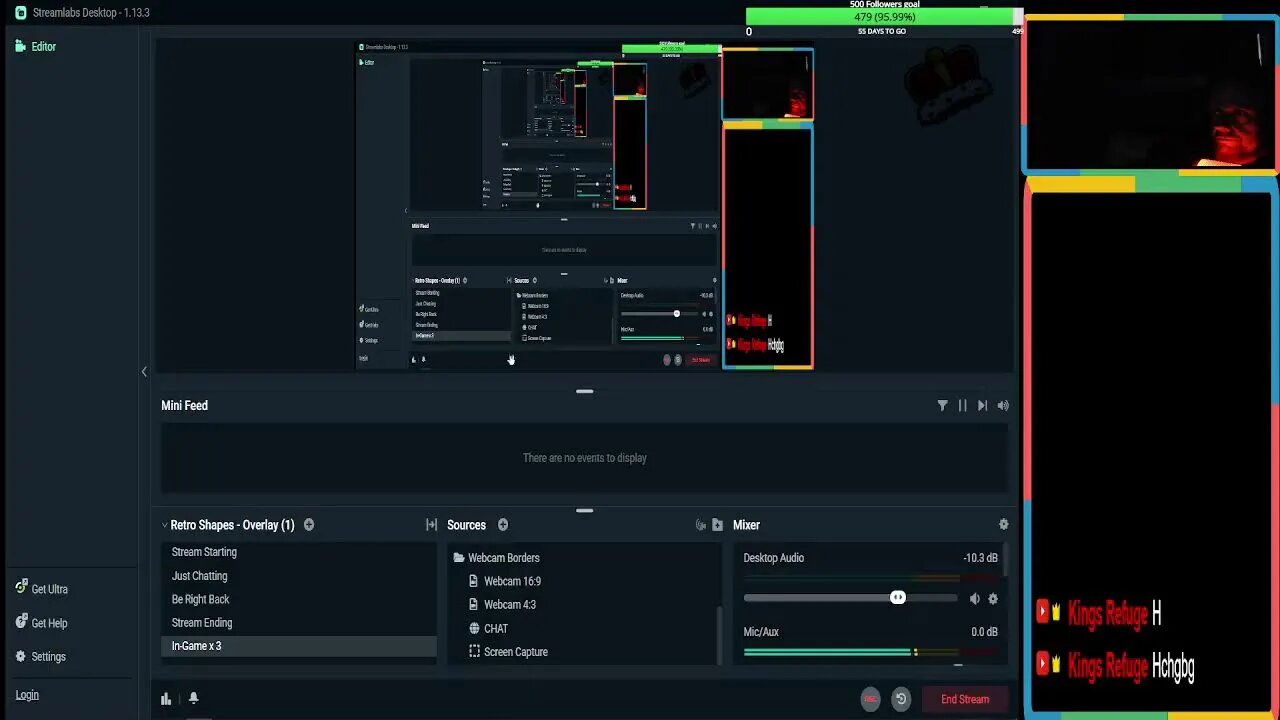1280x720 pixels.
Task: Click the REC record button
Action: 870,699
